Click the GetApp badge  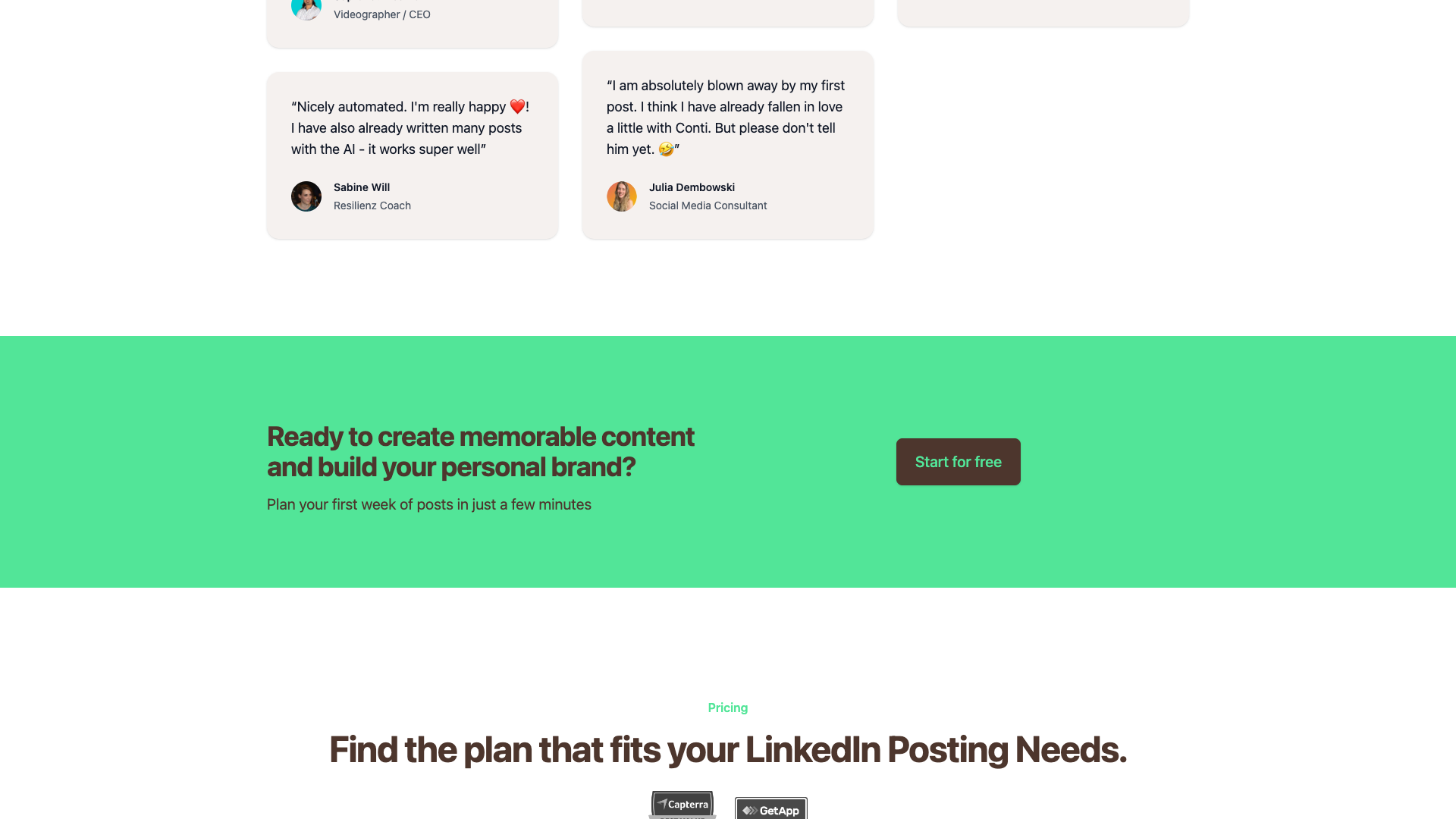coord(770,810)
